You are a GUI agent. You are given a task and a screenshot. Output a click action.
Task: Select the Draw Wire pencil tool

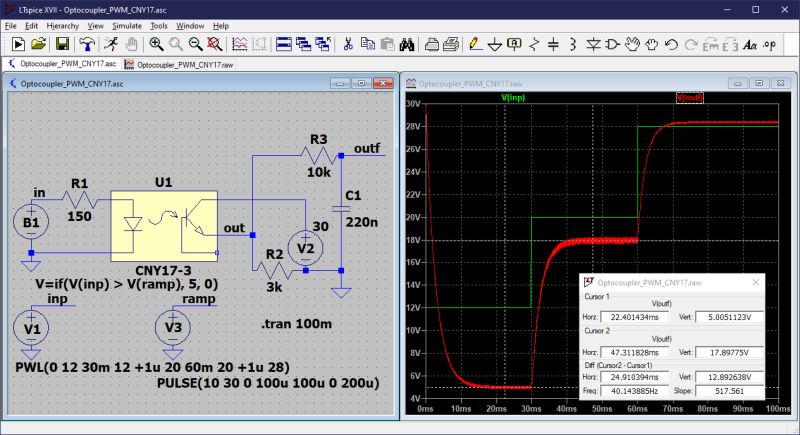(474, 44)
